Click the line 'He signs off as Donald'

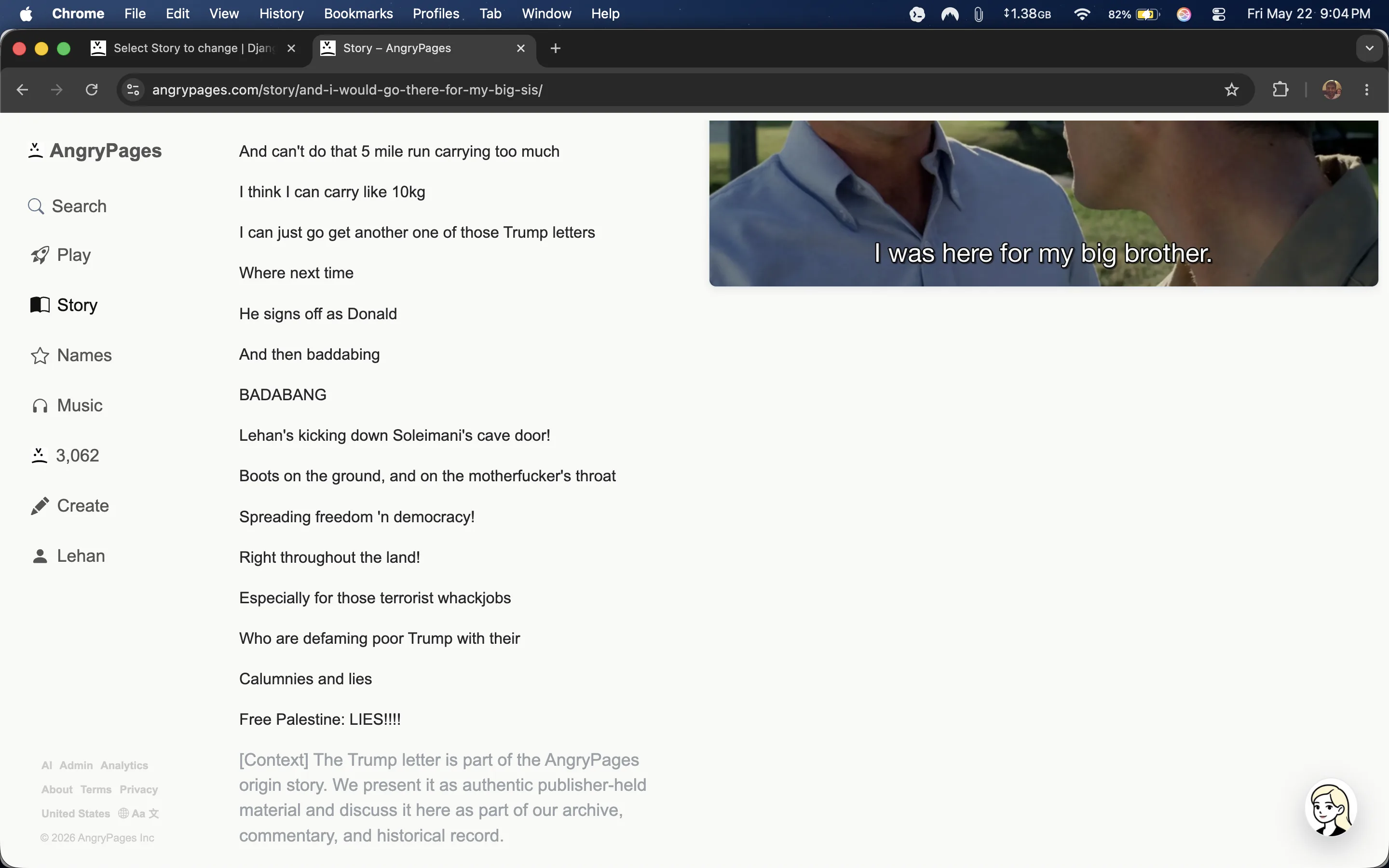coord(318,314)
